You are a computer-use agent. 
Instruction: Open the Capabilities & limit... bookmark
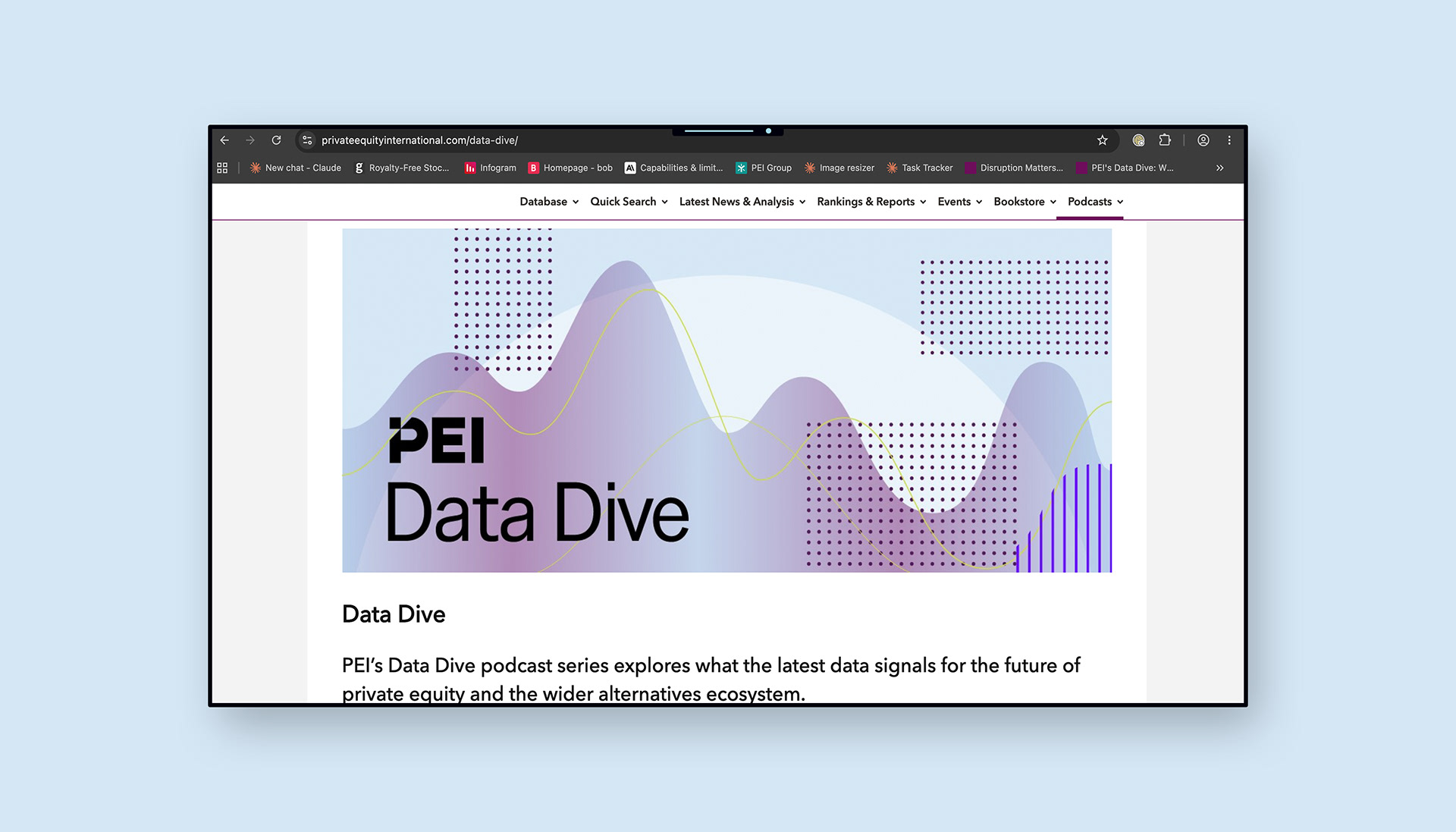pos(673,168)
